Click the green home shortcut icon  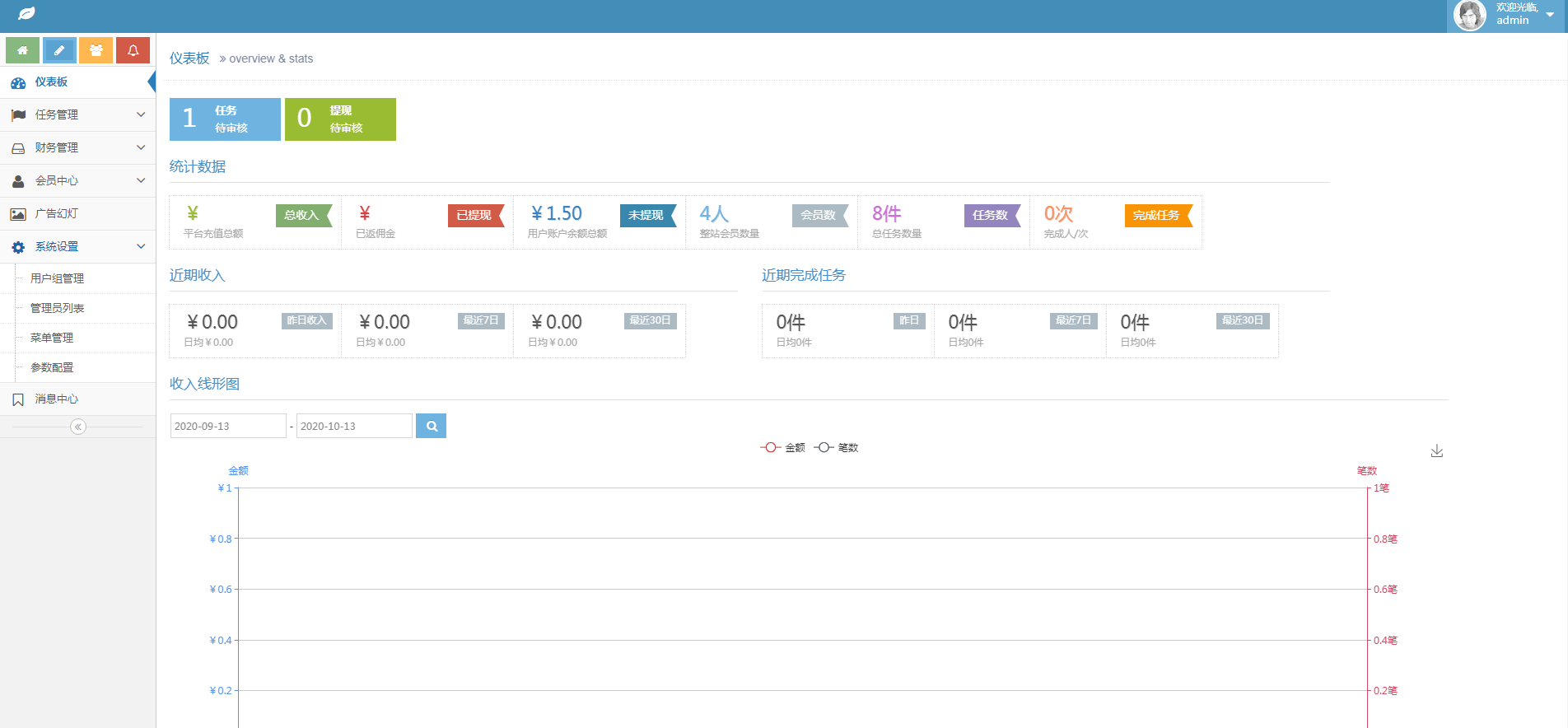pos(23,50)
